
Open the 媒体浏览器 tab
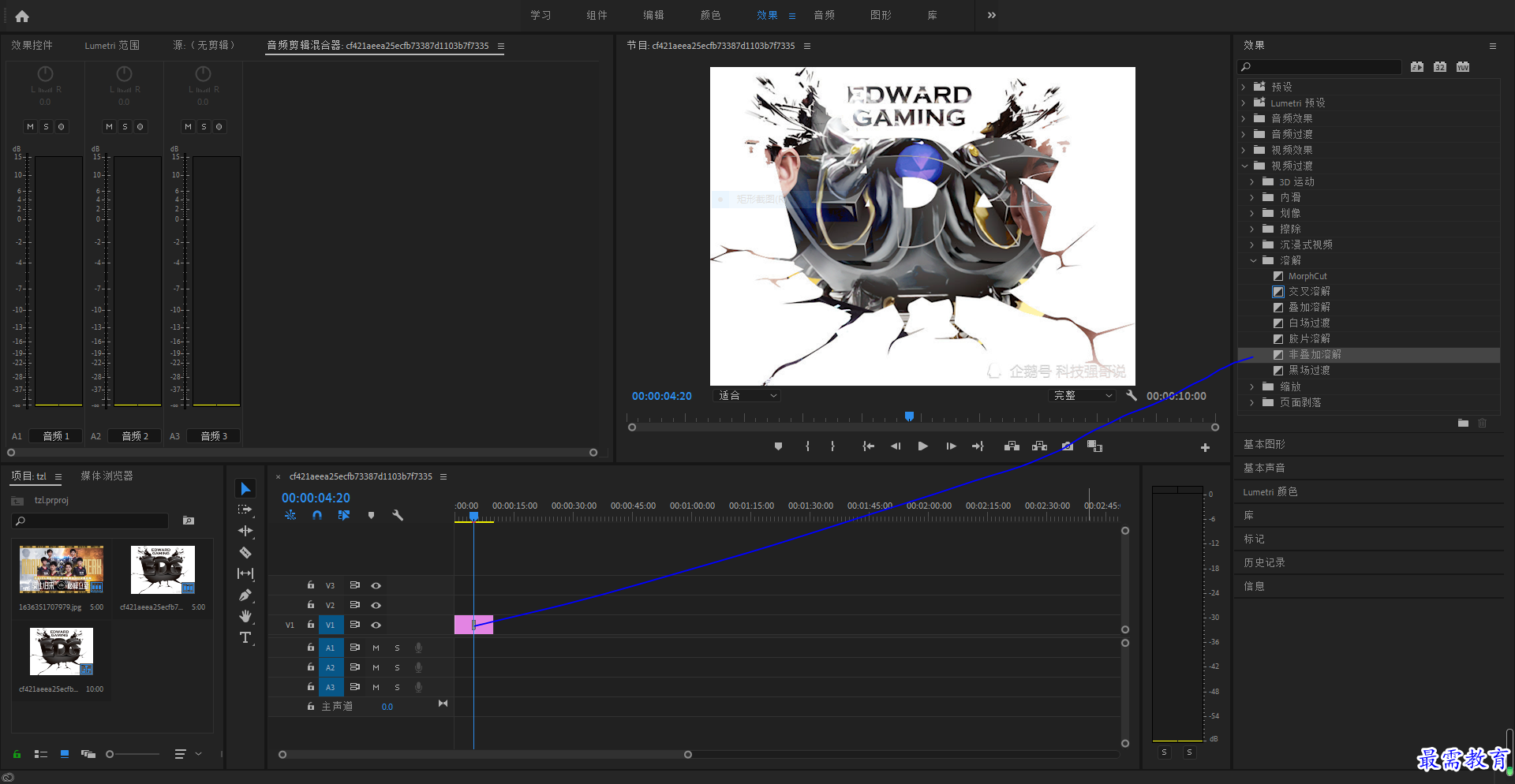click(x=107, y=476)
